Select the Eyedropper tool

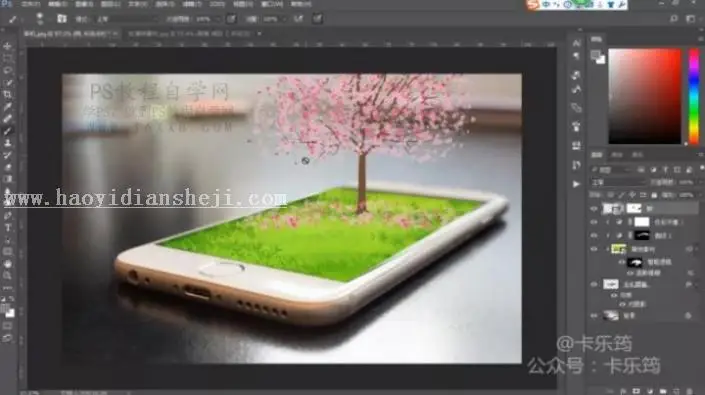coord(8,107)
